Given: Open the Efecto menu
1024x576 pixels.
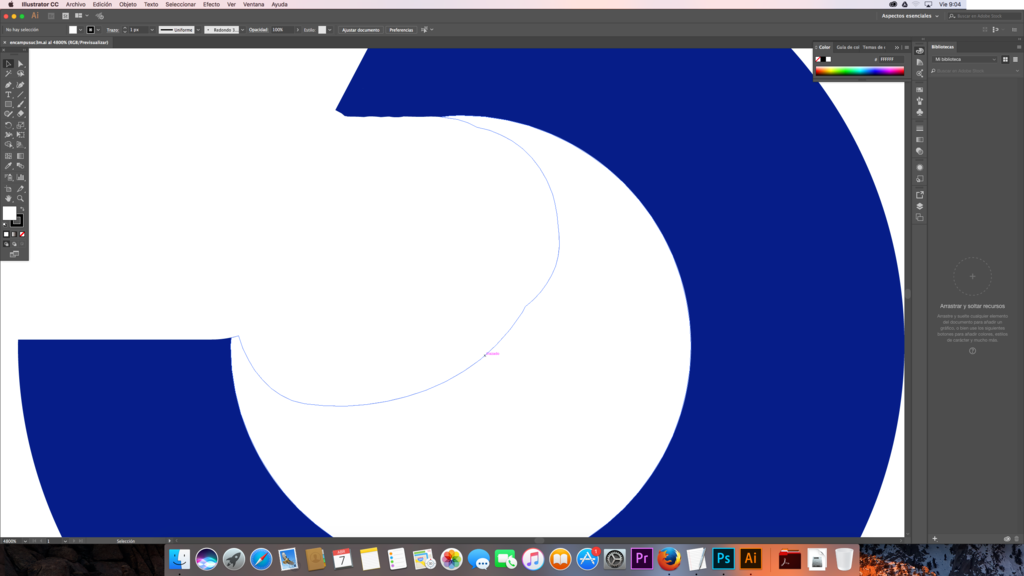Looking at the screenshot, I should coord(211,5).
